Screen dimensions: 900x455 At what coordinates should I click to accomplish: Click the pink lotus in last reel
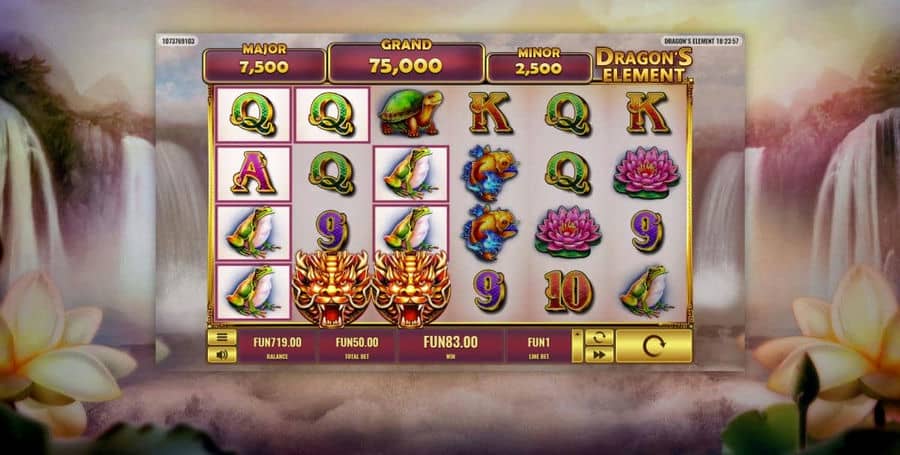pos(646,173)
